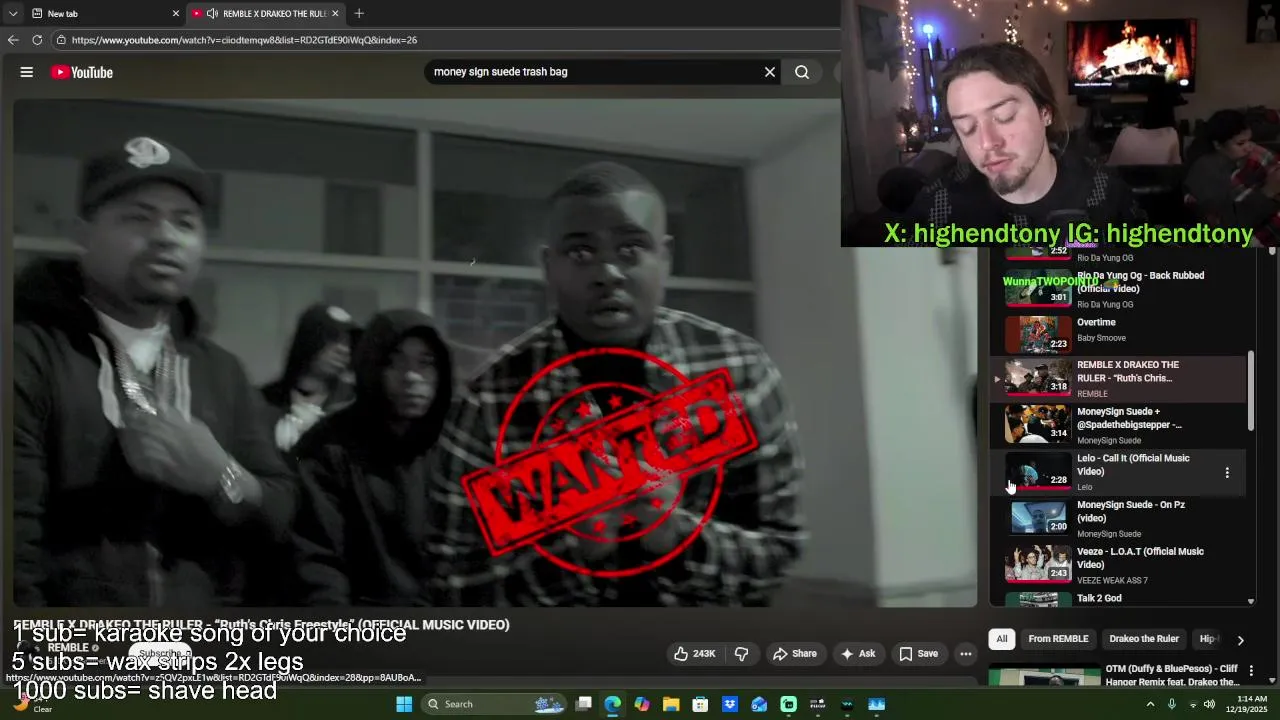Open the tab search dropdown arrow
1280x720 pixels.
click(x=13, y=13)
